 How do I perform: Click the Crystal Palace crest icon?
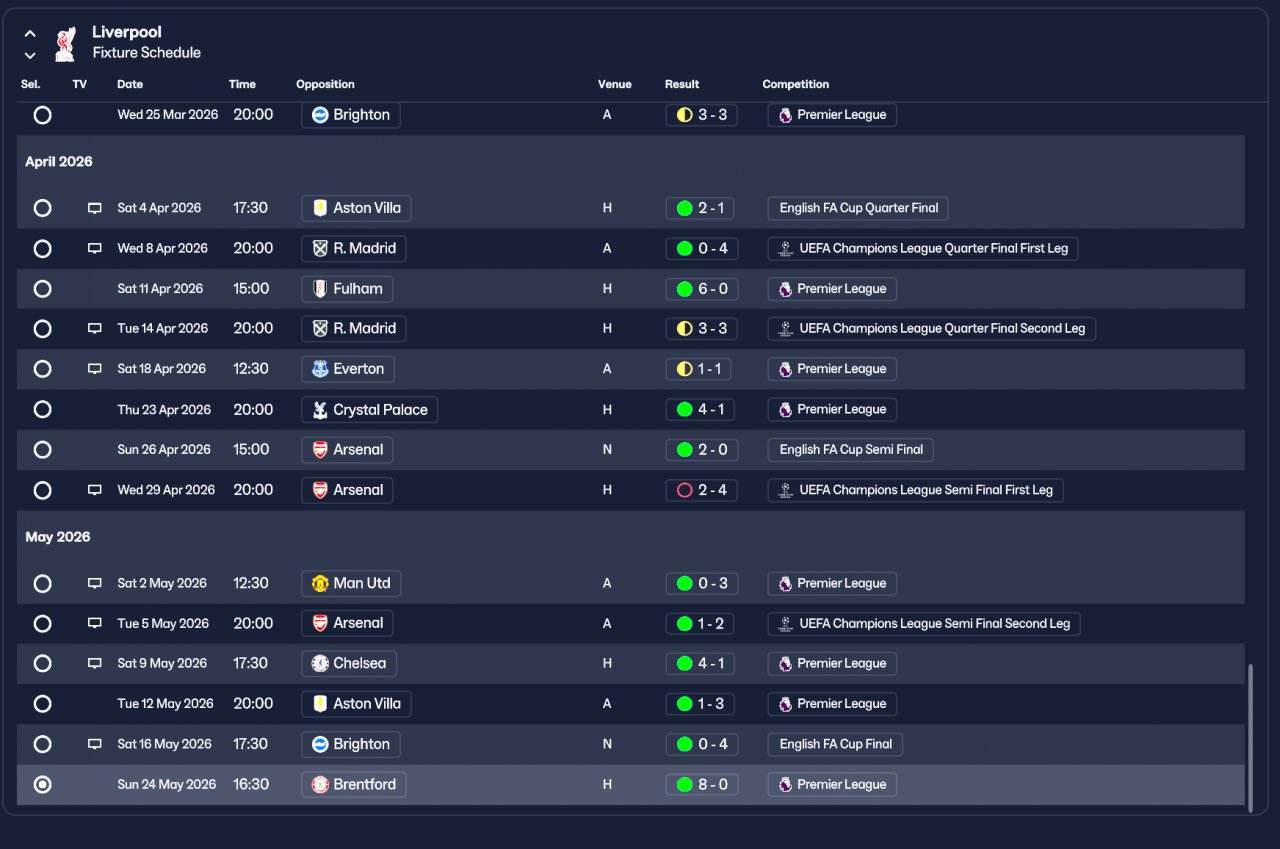pyautogui.click(x=320, y=409)
